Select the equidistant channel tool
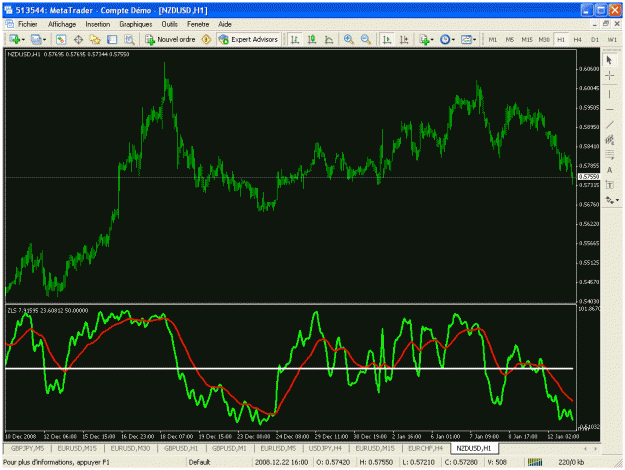This screenshot has height=470, width=625. [x=609, y=140]
